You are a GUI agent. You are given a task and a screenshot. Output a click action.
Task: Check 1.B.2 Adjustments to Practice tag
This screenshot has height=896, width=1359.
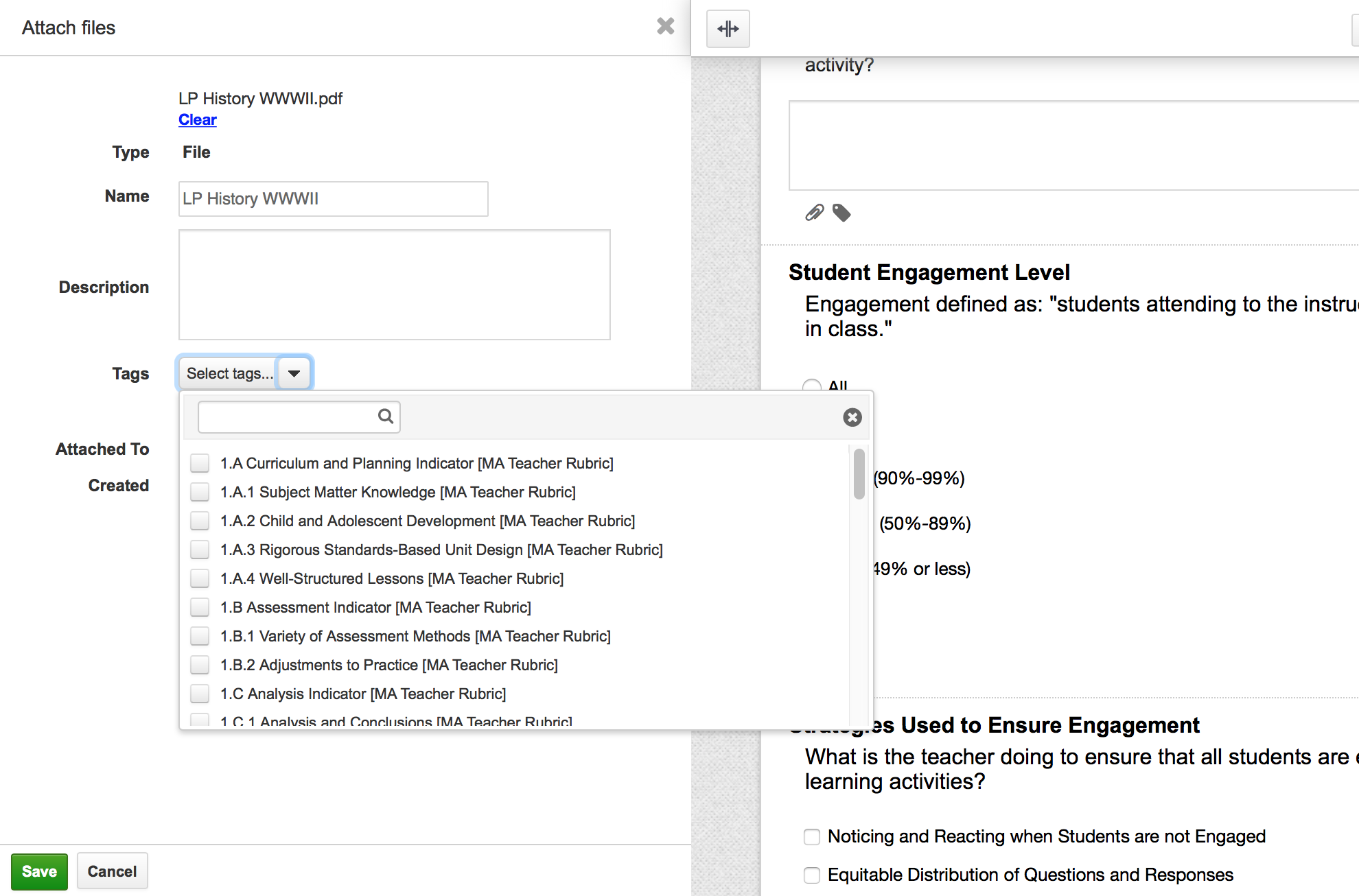[x=200, y=665]
